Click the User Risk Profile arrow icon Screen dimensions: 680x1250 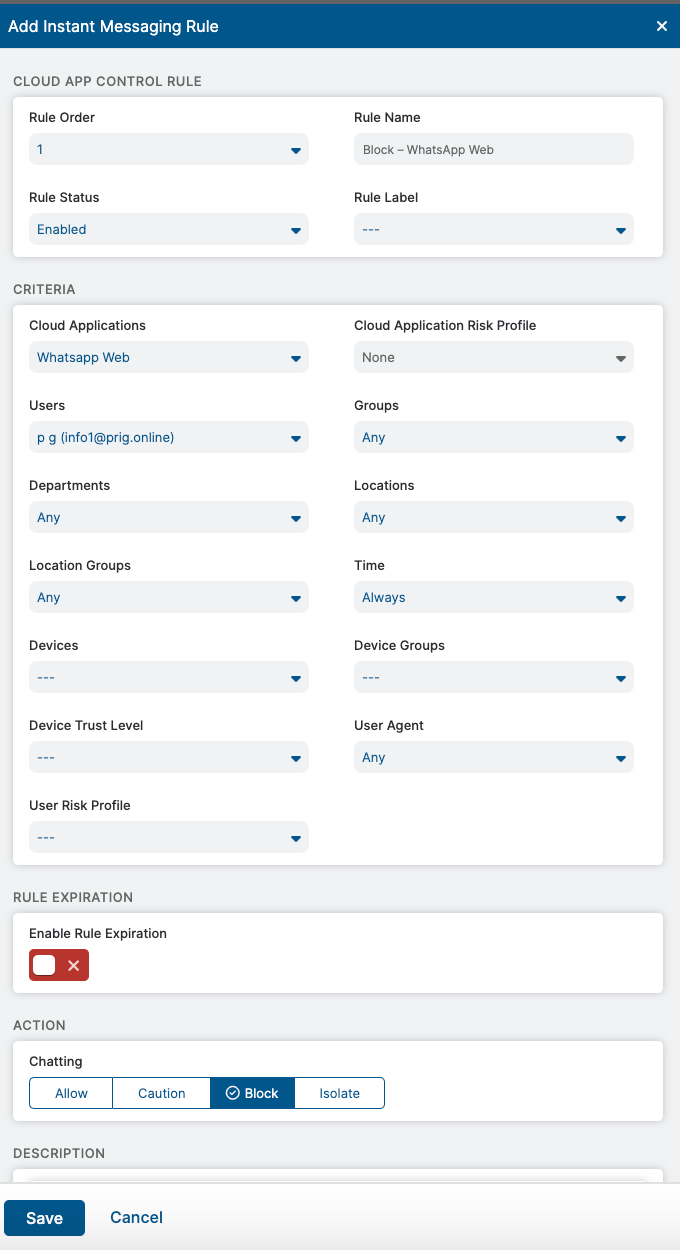tap(296, 838)
